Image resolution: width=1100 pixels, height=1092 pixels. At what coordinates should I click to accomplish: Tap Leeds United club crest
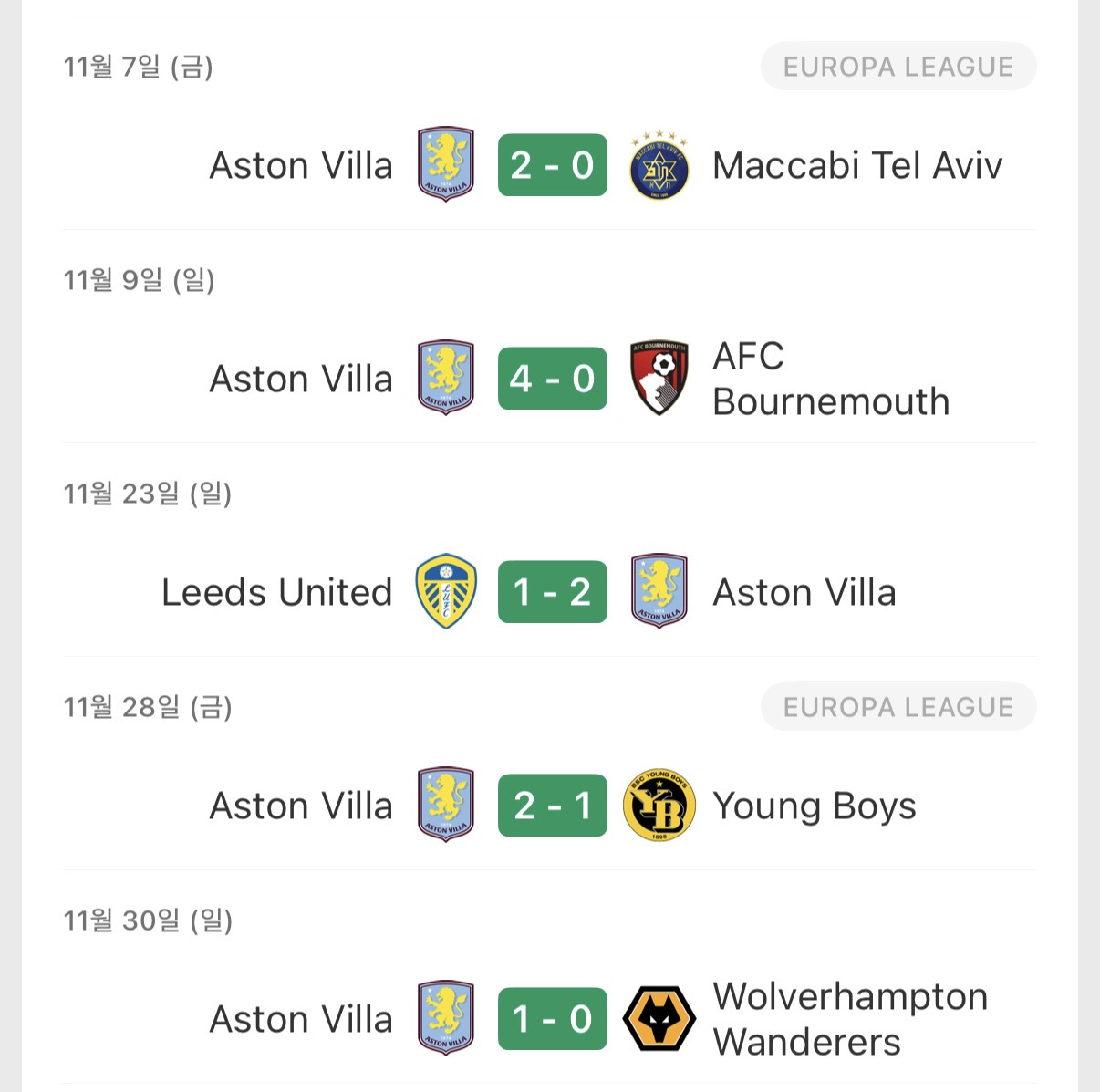(446, 591)
